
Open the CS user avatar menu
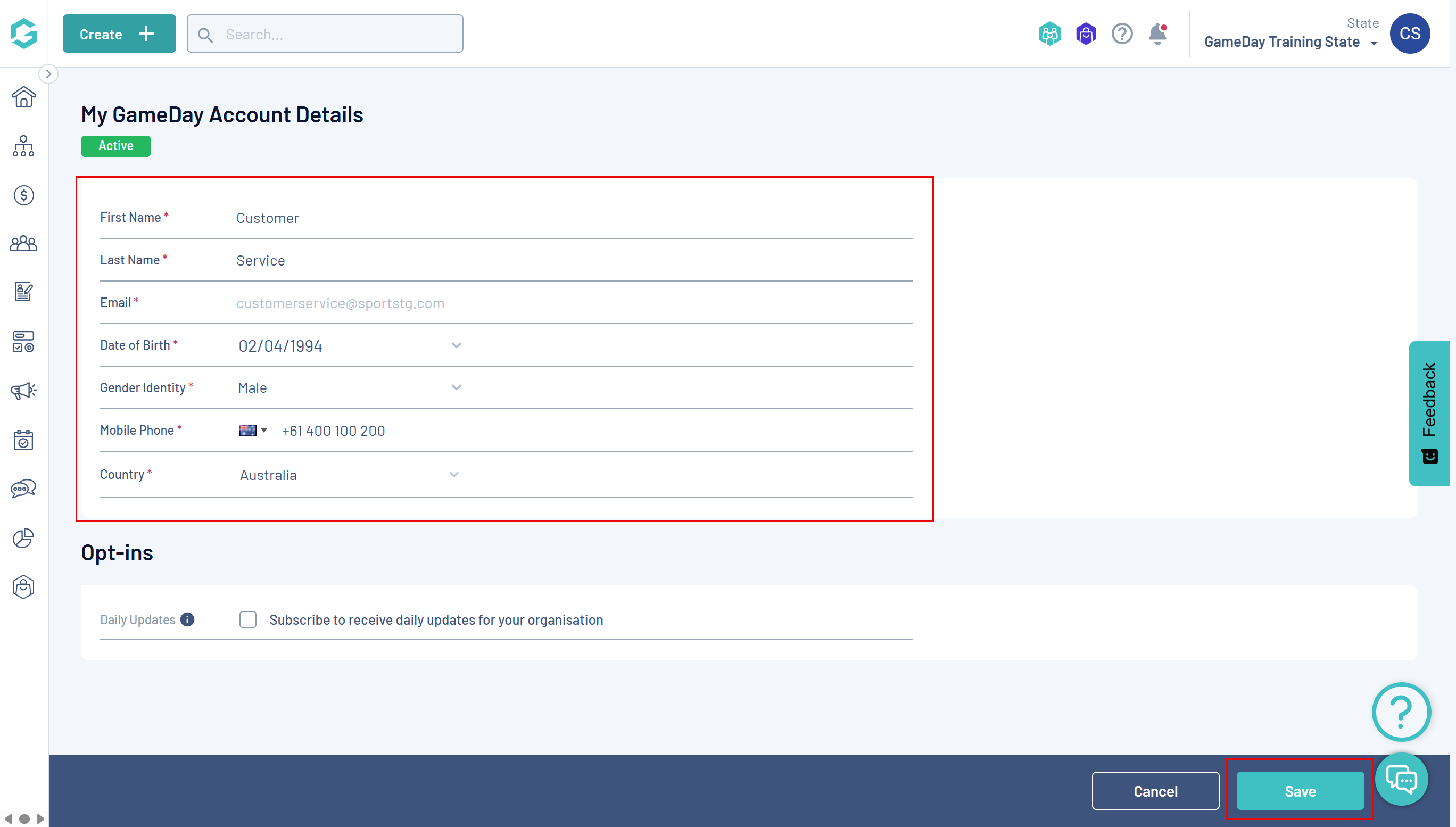(x=1409, y=34)
